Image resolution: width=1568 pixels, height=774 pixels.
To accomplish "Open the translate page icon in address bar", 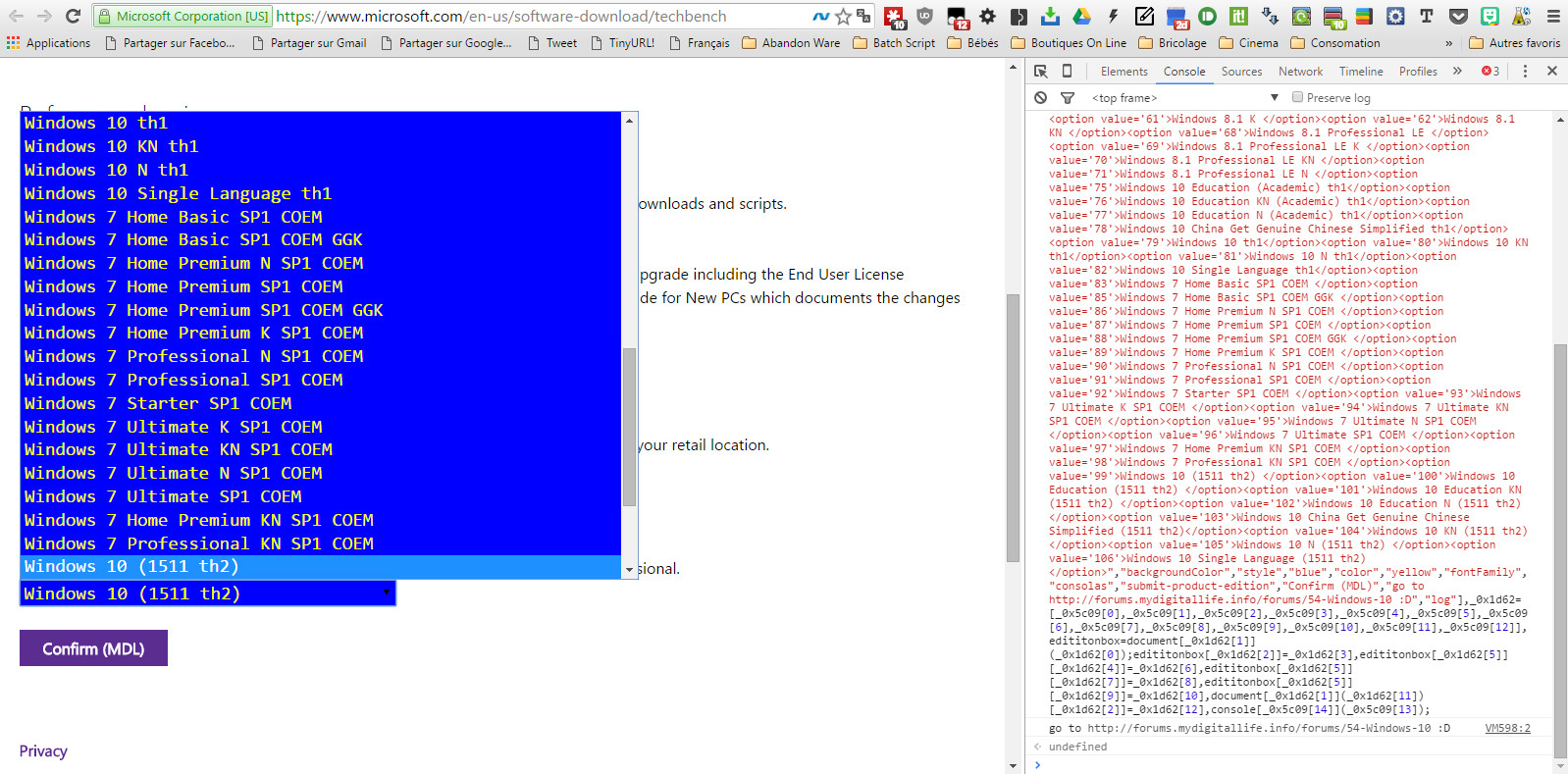I will (x=863, y=16).
